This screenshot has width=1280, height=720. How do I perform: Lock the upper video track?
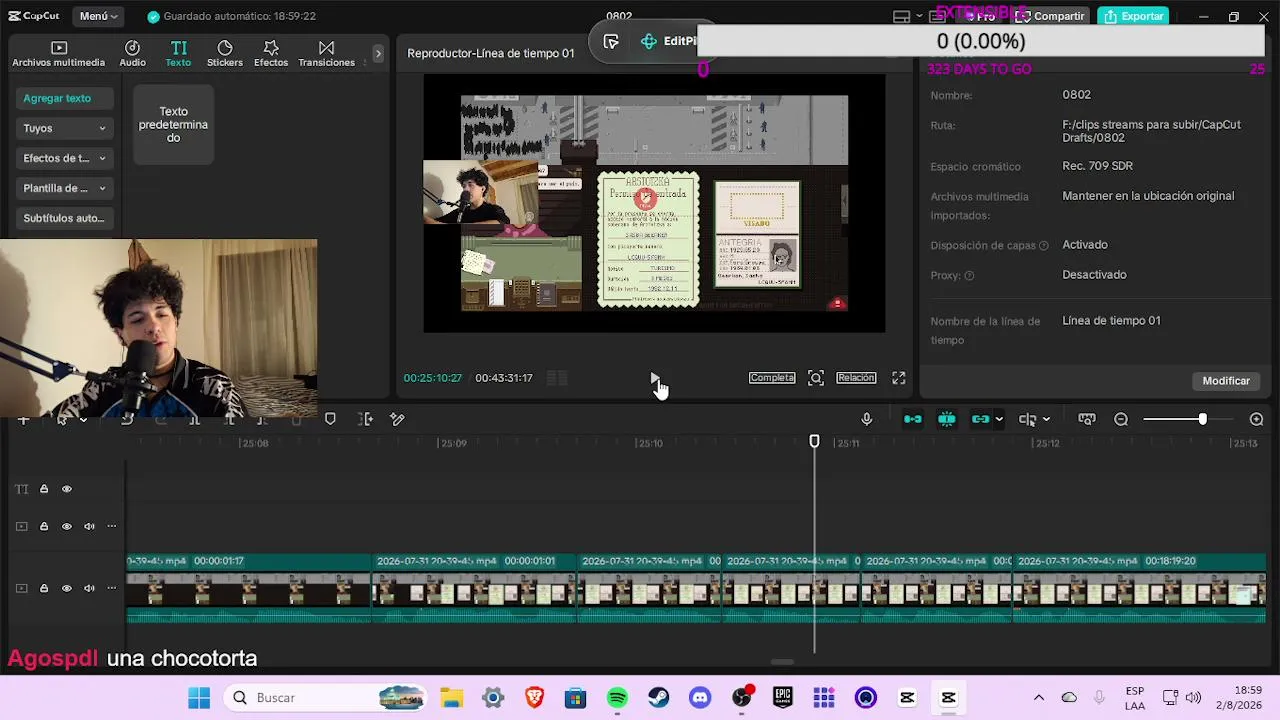[44, 526]
